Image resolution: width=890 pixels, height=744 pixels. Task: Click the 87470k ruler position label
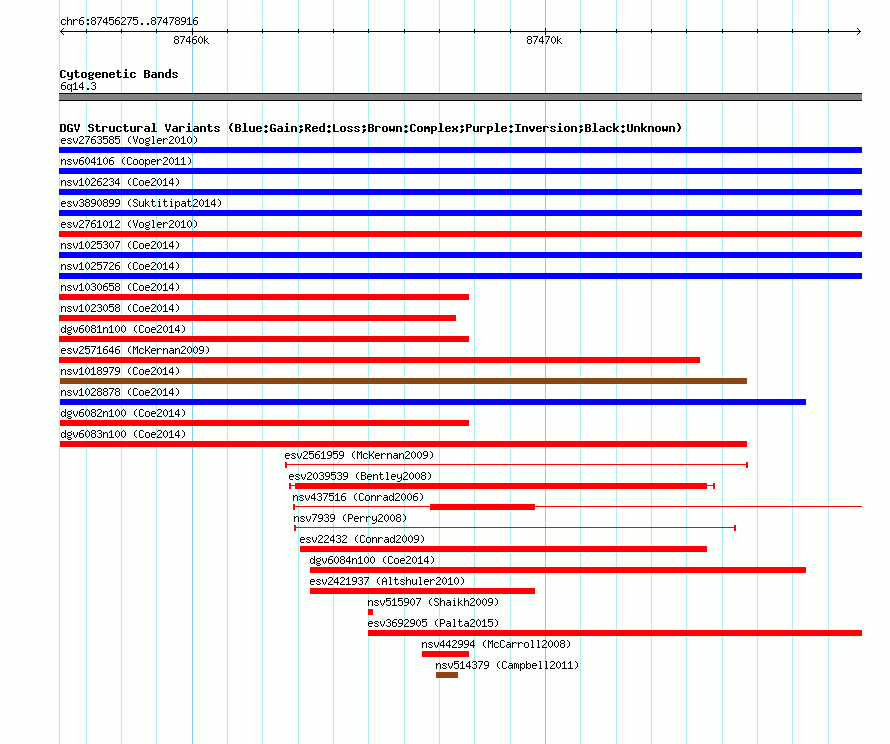point(544,40)
